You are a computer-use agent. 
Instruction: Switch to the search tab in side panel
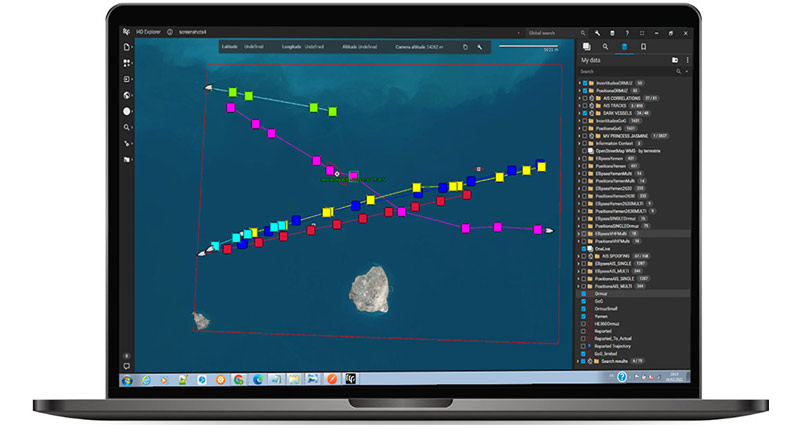tap(605, 46)
